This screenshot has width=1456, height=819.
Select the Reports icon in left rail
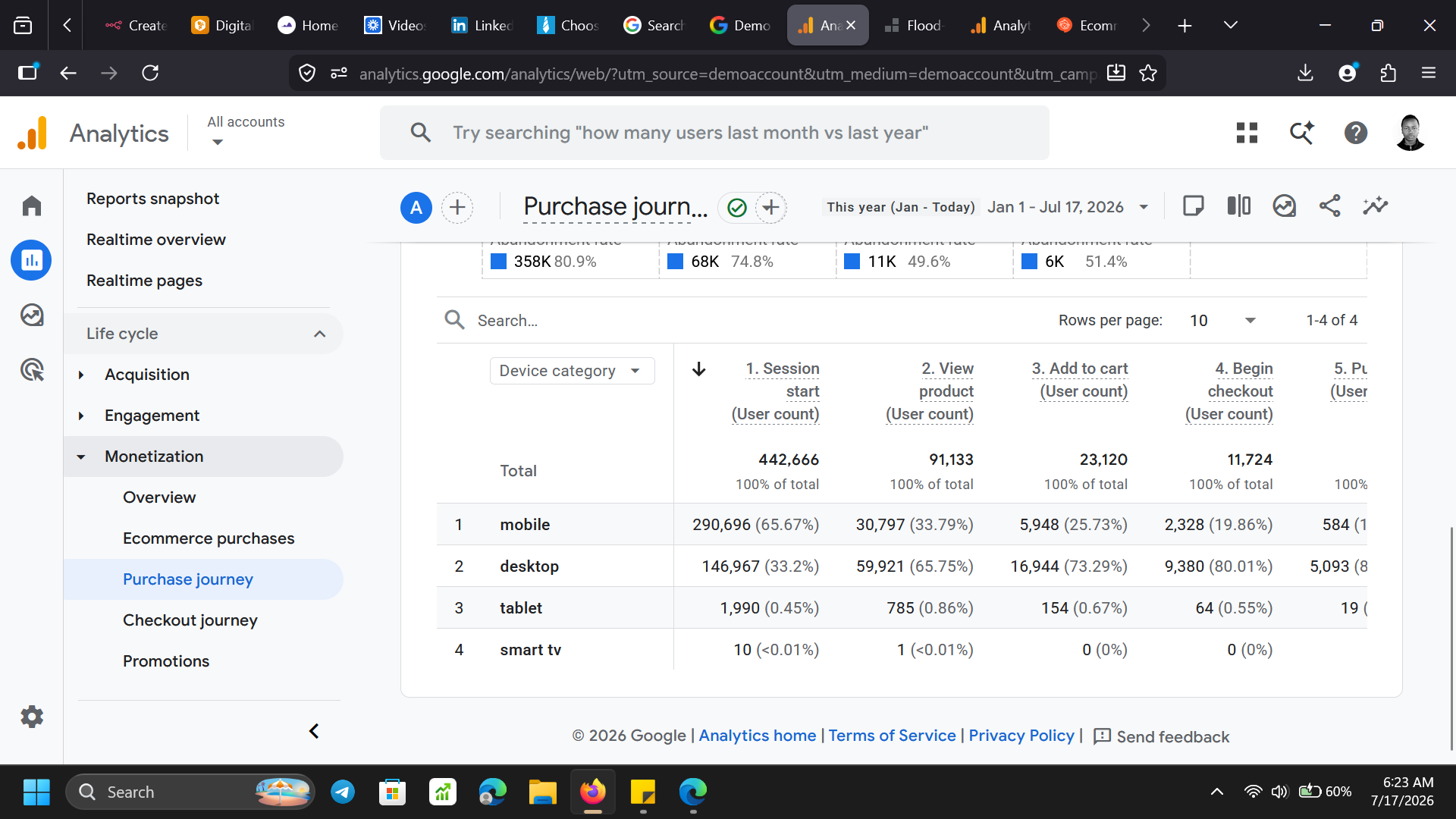click(31, 260)
